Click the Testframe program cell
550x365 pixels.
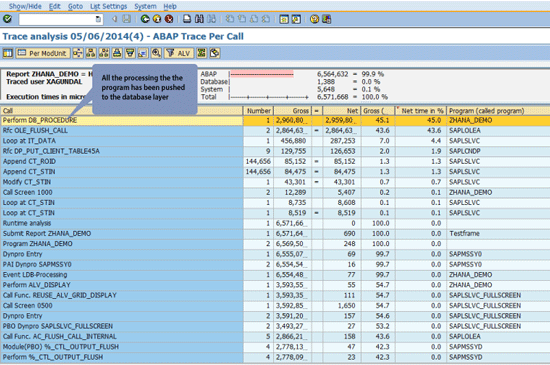point(498,234)
